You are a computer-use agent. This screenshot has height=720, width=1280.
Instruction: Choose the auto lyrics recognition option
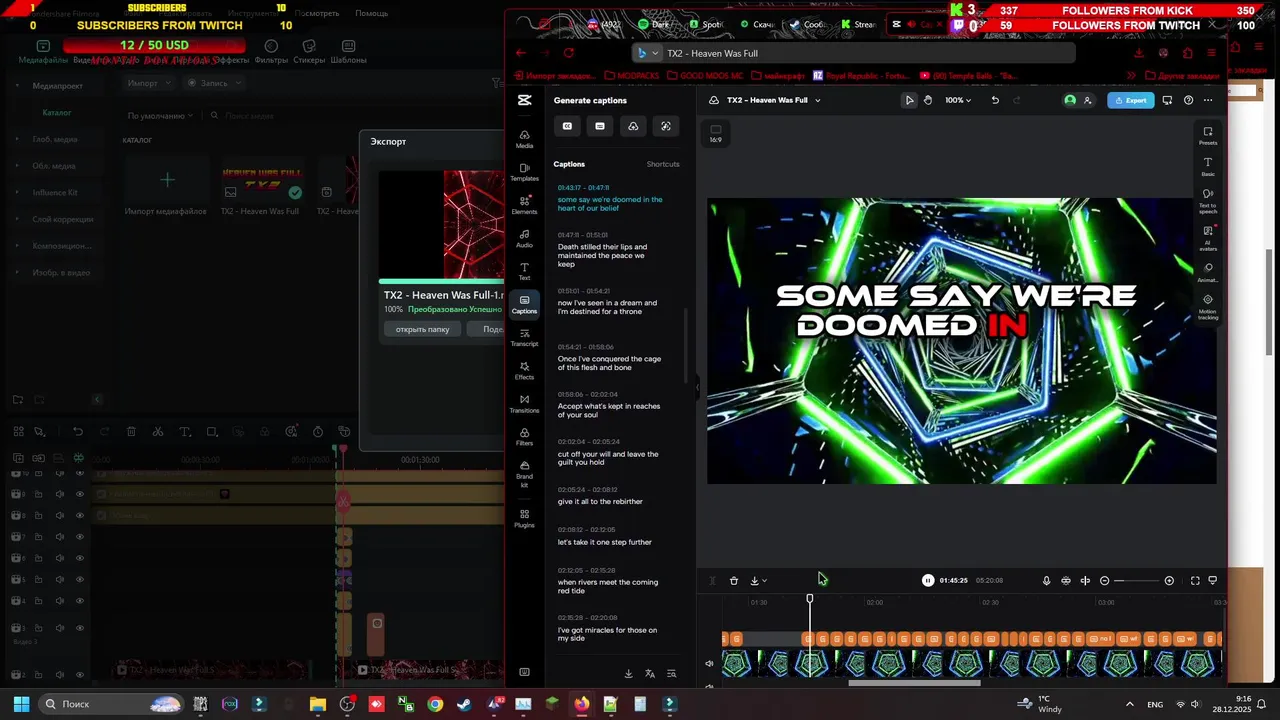click(x=666, y=126)
